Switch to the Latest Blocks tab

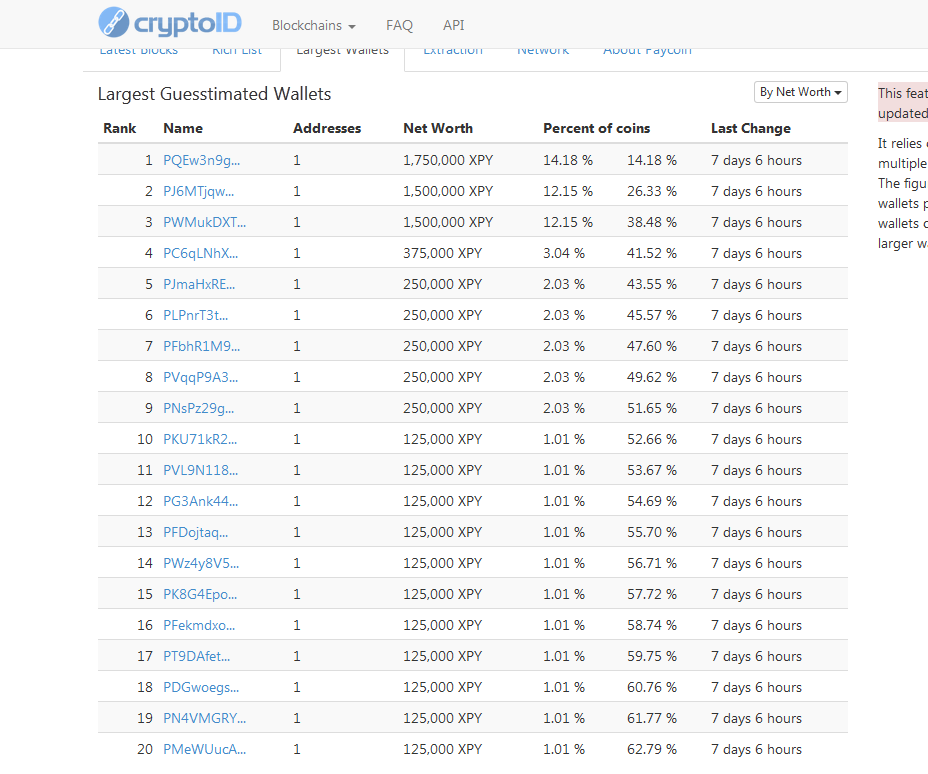tap(138, 52)
